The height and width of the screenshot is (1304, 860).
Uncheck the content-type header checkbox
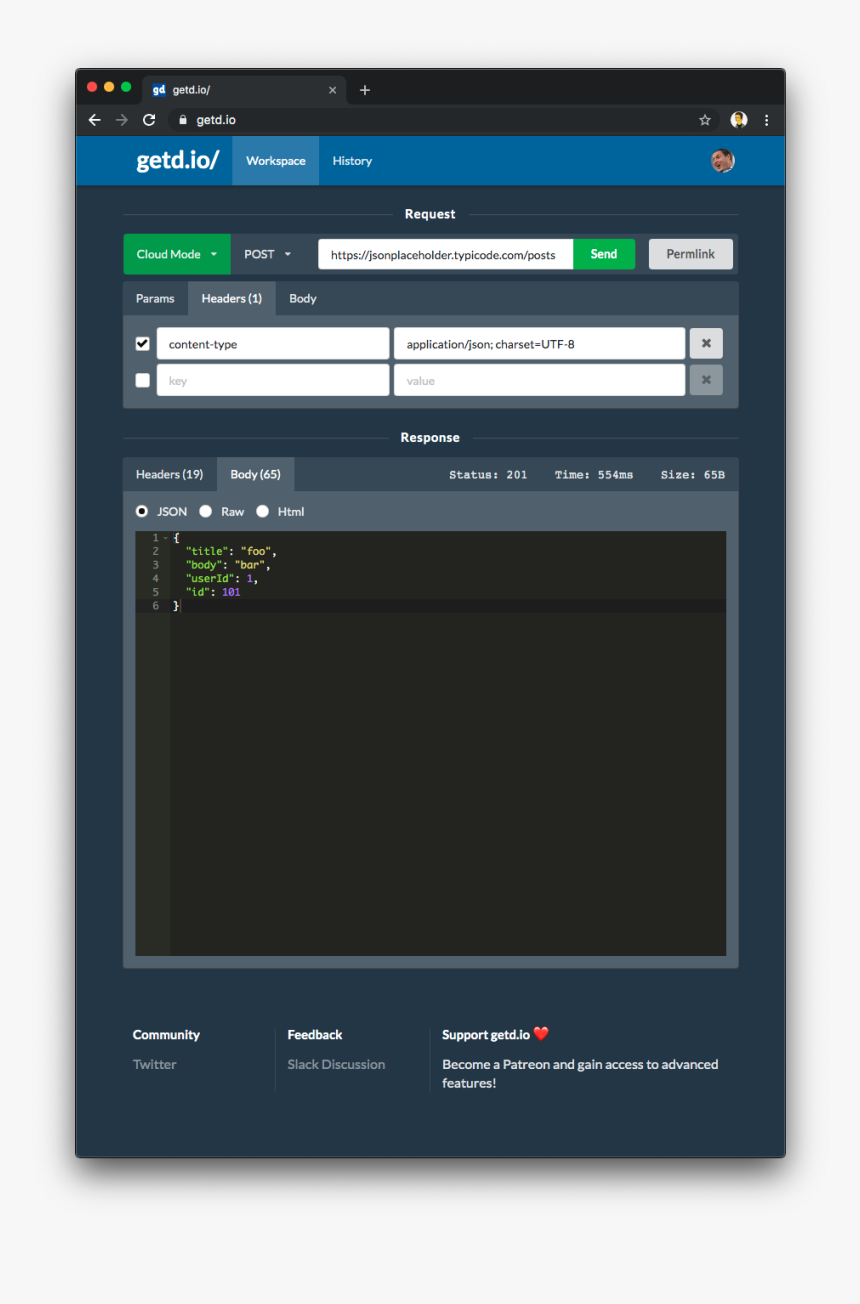click(142, 344)
